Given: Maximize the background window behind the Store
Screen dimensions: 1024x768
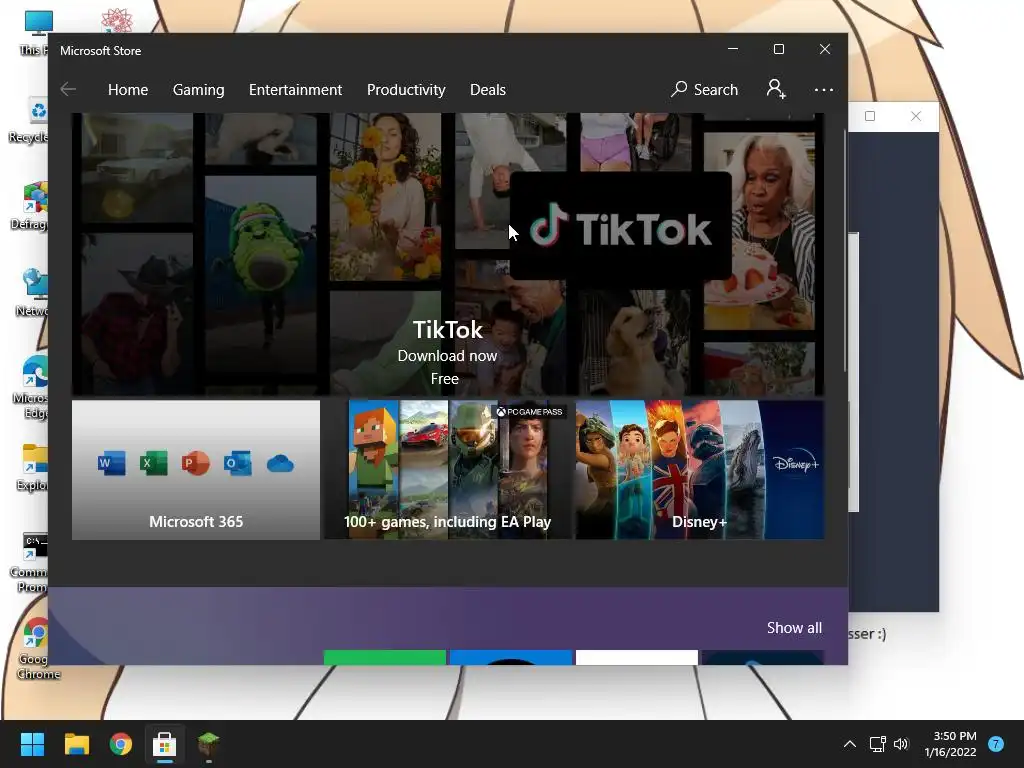Looking at the screenshot, I should click(x=870, y=116).
